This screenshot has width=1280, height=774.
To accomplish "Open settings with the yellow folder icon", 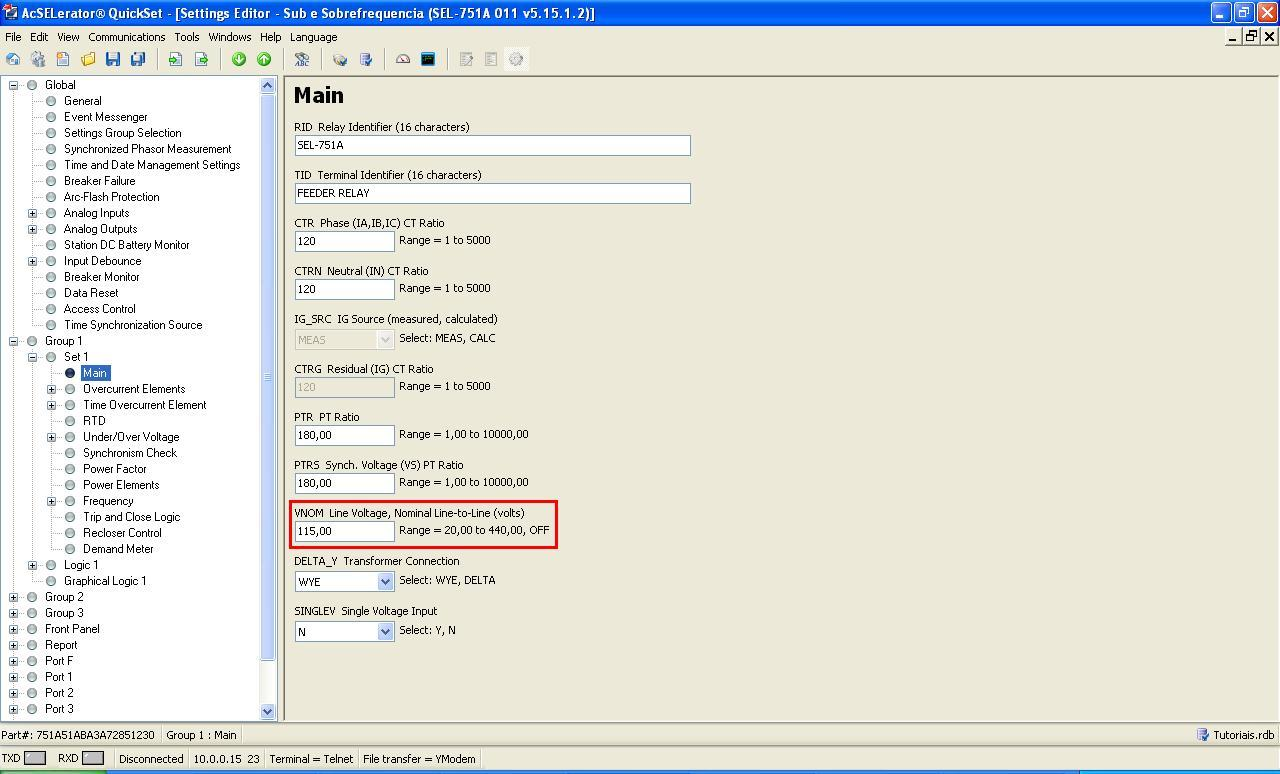I will point(88,59).
